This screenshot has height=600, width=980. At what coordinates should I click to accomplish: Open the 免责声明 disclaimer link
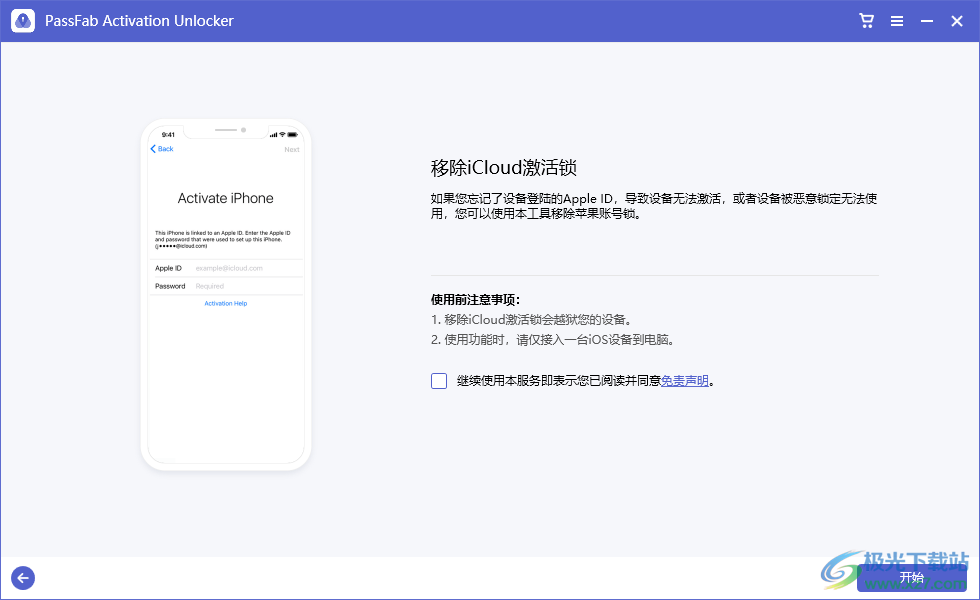(x=684, y=381)
